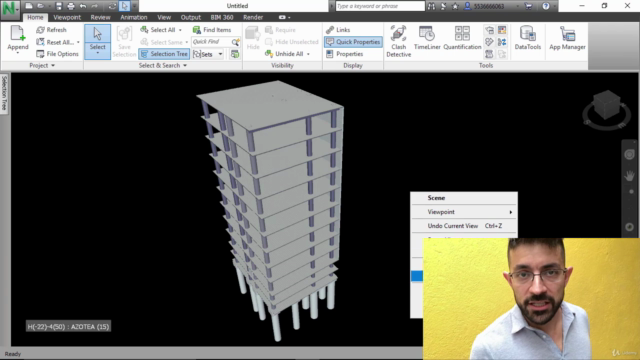Image resolution: width=640 pixels, height=360 pixels.
Task: Expand the Append dropdown arrow
Action: [x=18, y=53]
